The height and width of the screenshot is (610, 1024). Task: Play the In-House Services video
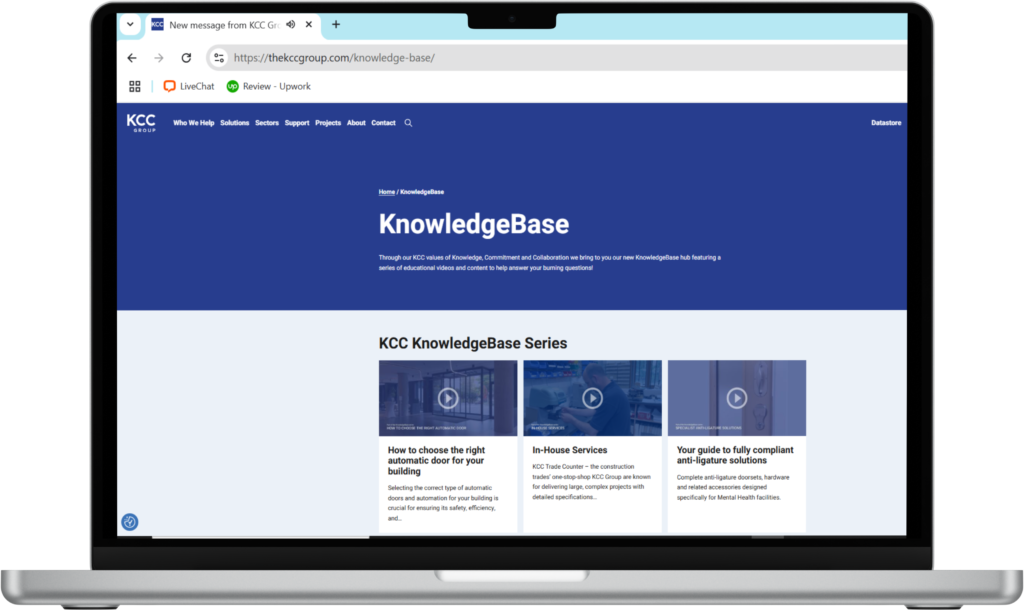tap(592, 398)
